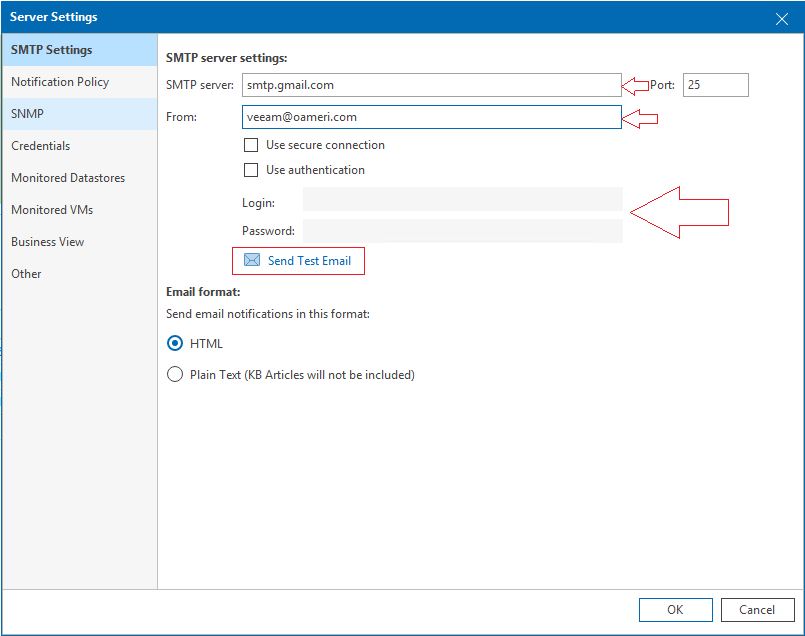The height and width of the screenshot is (636, 805).
Task: Open the Business View settings
Action: pos(80,242)
